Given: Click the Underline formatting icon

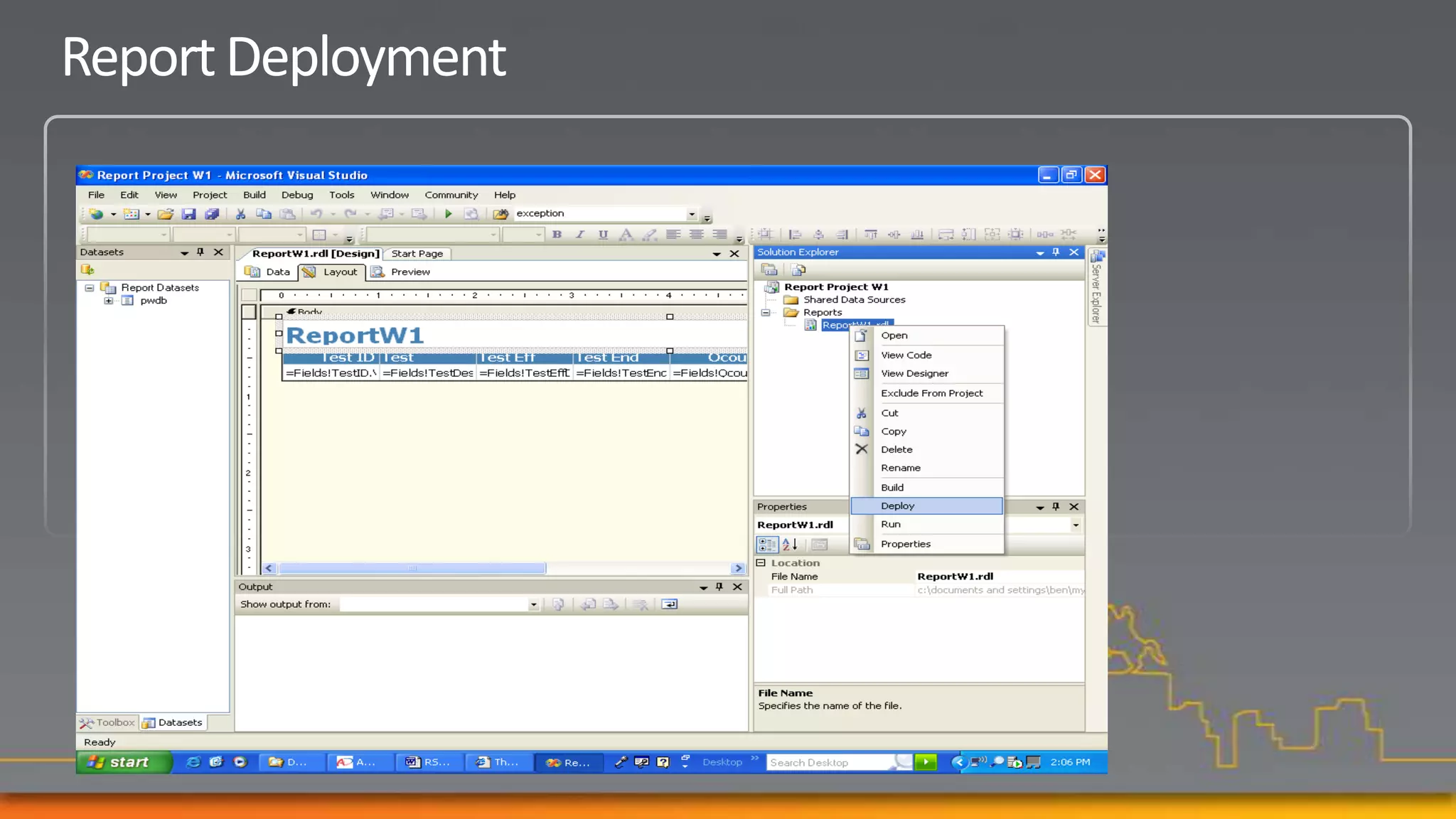Looking at the screenshot, I should (603, 235).
